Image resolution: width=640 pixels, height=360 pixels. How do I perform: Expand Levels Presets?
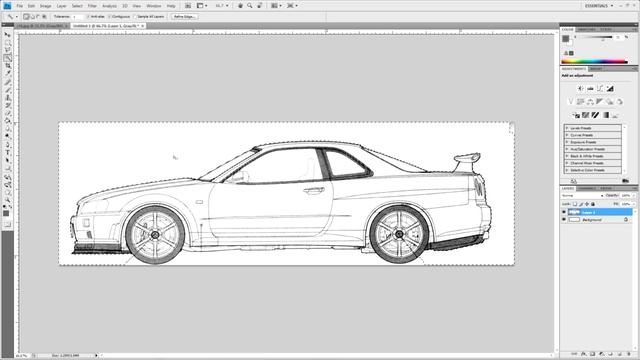click(x=567, y=128)
